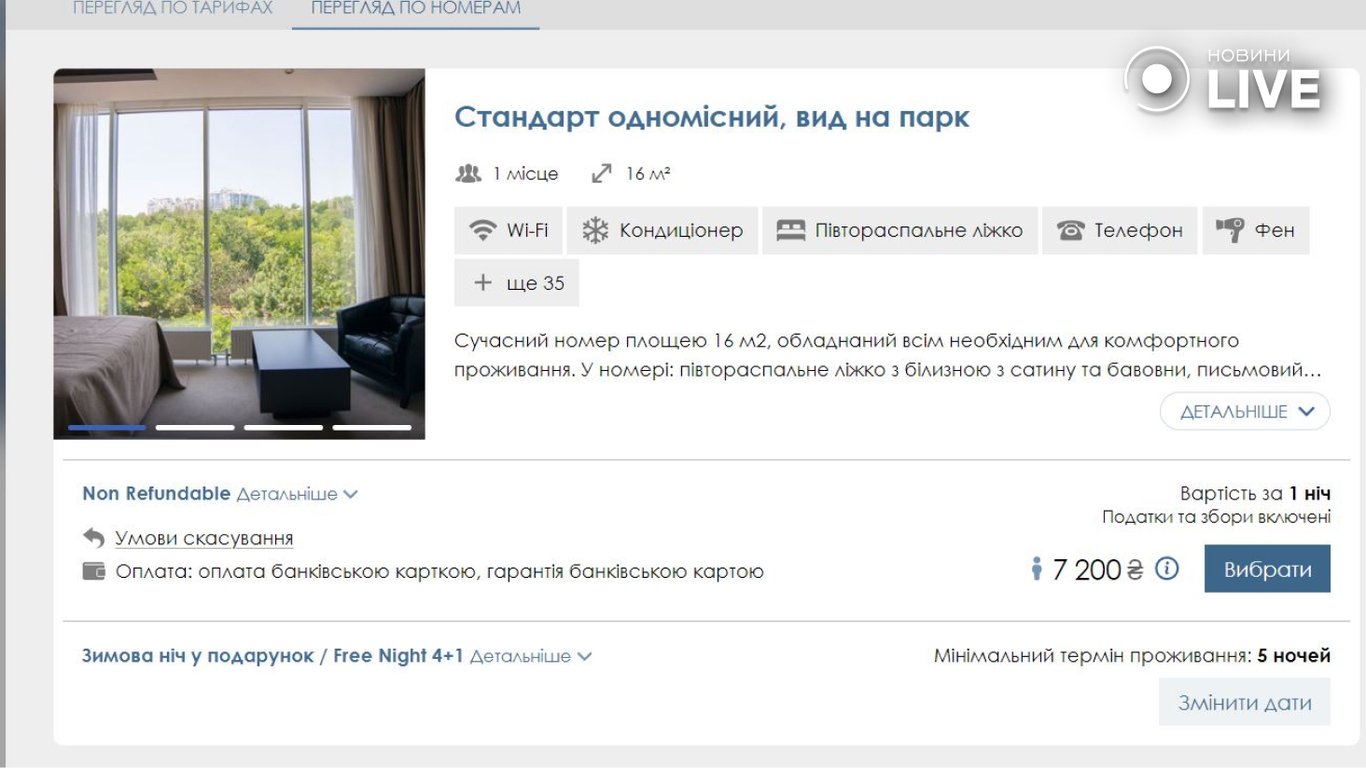Click the telephone amenity icon
Image resolution: width=1366 pixels, height=768 pixels.
tap(1070, 231)
